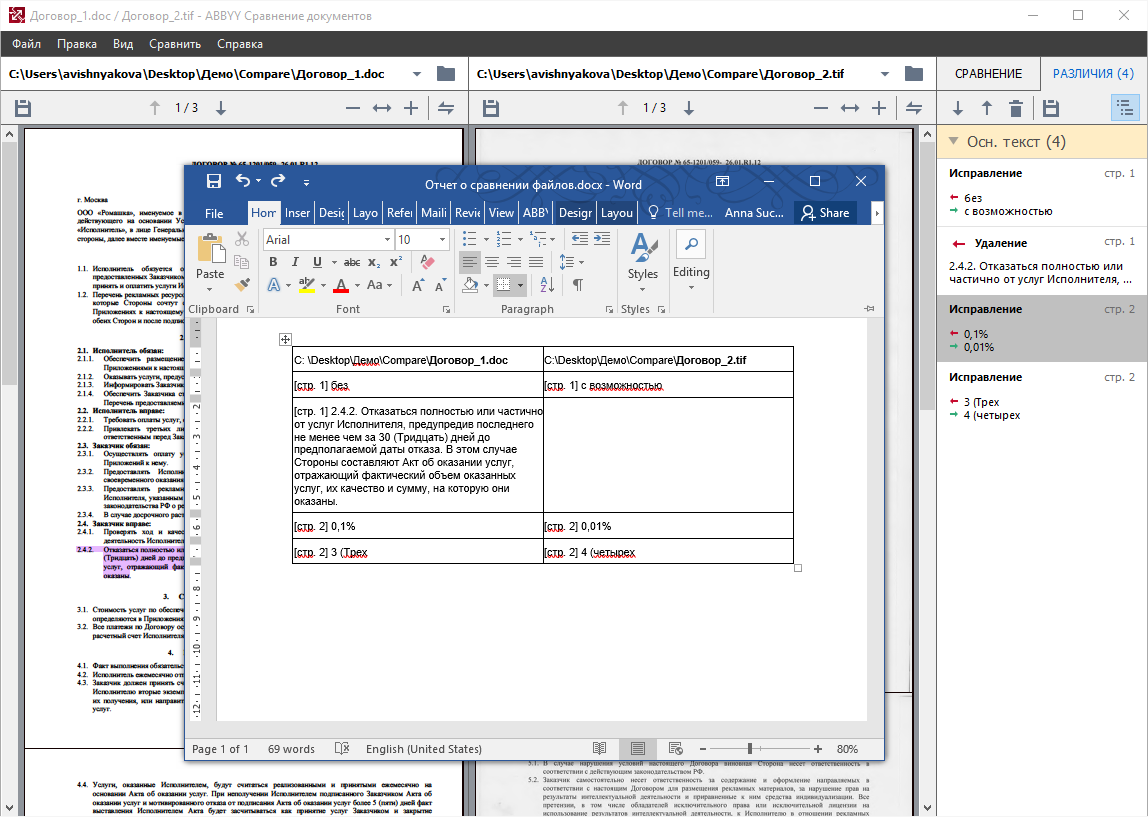Click the Tell me search field in Word

click(x=680, y=213)
